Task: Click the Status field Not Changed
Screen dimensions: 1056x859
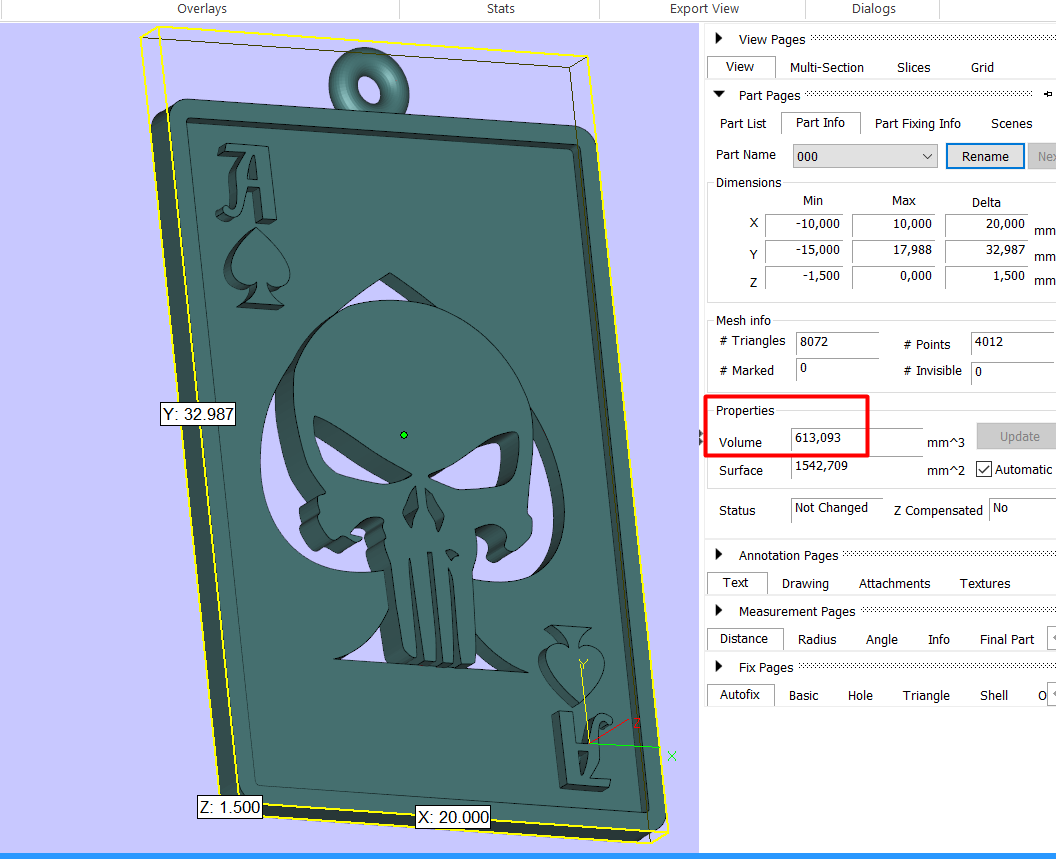Action: click(x=836, y=509)
